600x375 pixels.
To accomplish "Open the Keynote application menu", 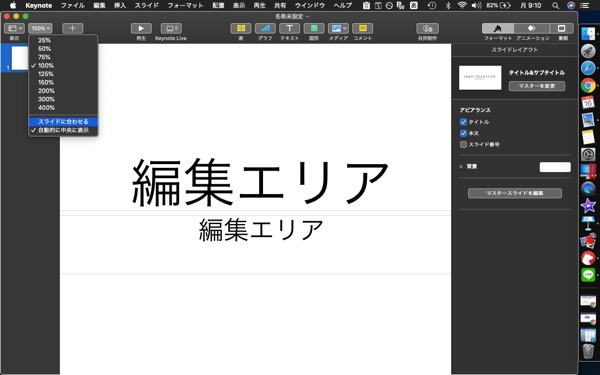I will [39, 5].
